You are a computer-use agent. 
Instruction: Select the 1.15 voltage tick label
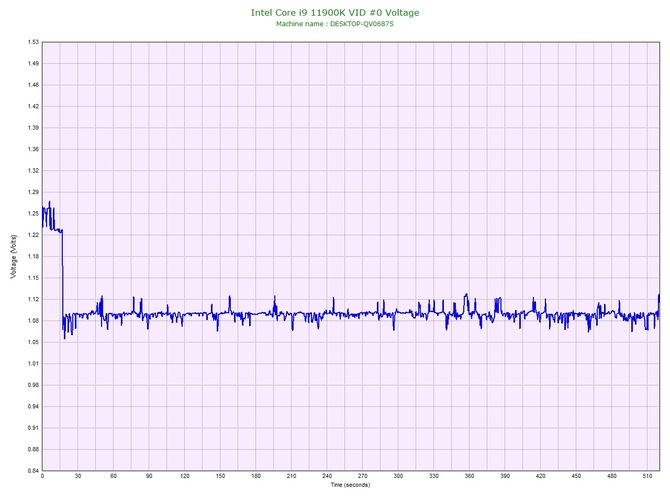tap(33, 278)
